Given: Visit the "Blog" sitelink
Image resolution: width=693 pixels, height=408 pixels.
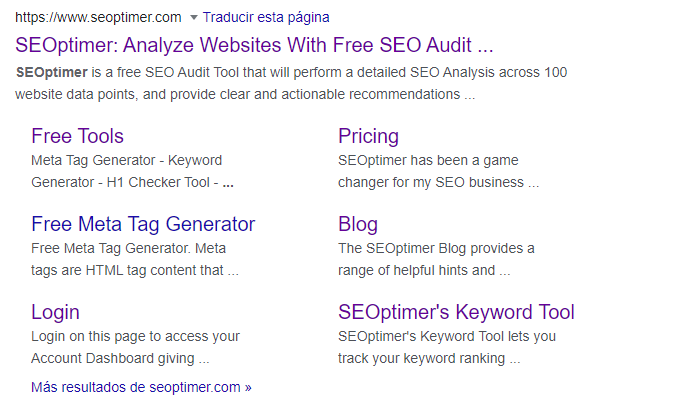Looking at the screenshot, I should [358, 224].
